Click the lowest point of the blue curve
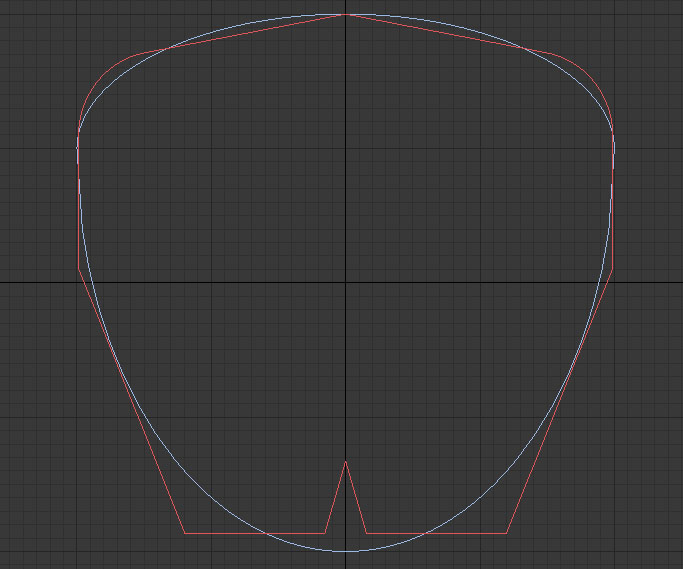The width and height of the screenshot is (683, 569). point(346,551)
